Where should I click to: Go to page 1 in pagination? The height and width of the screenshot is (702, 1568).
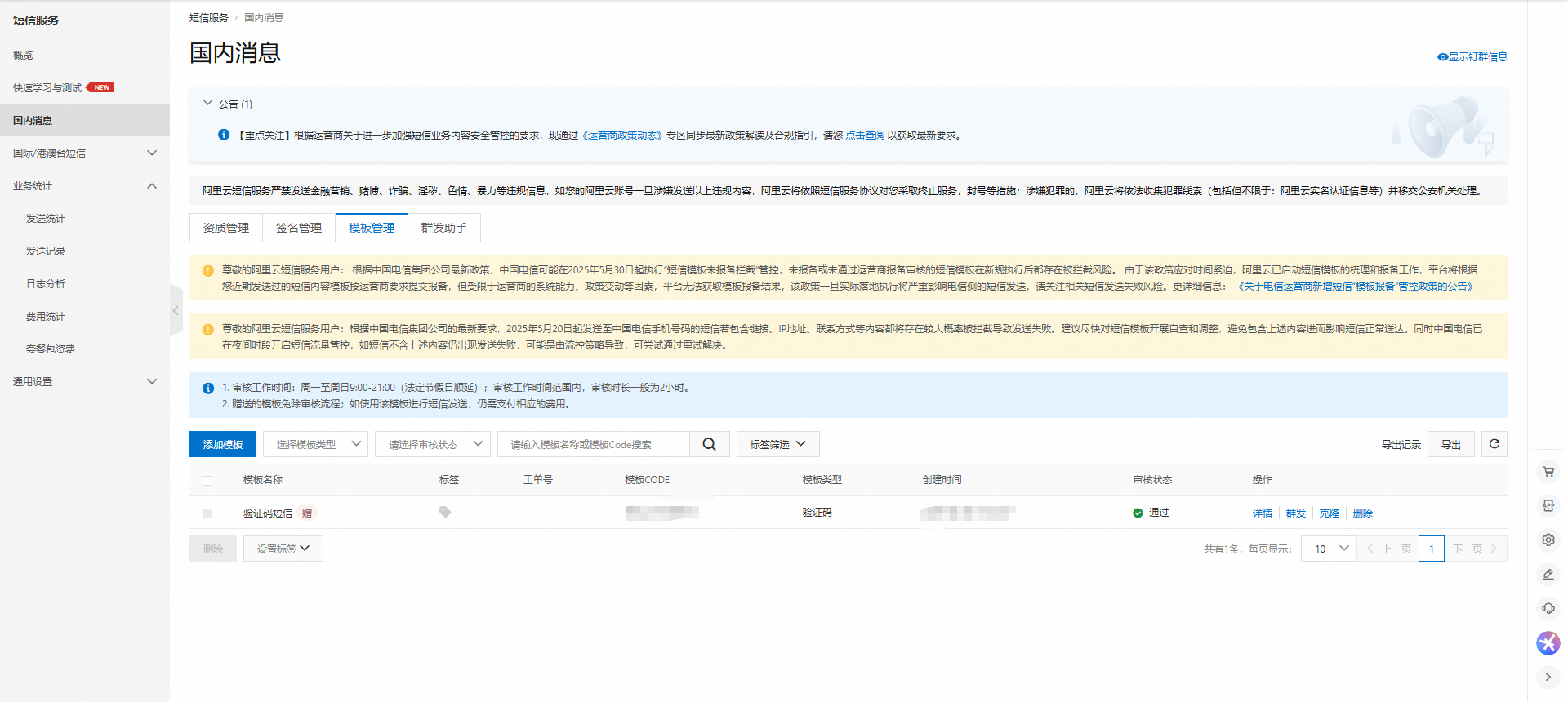tap(1432, 549)
